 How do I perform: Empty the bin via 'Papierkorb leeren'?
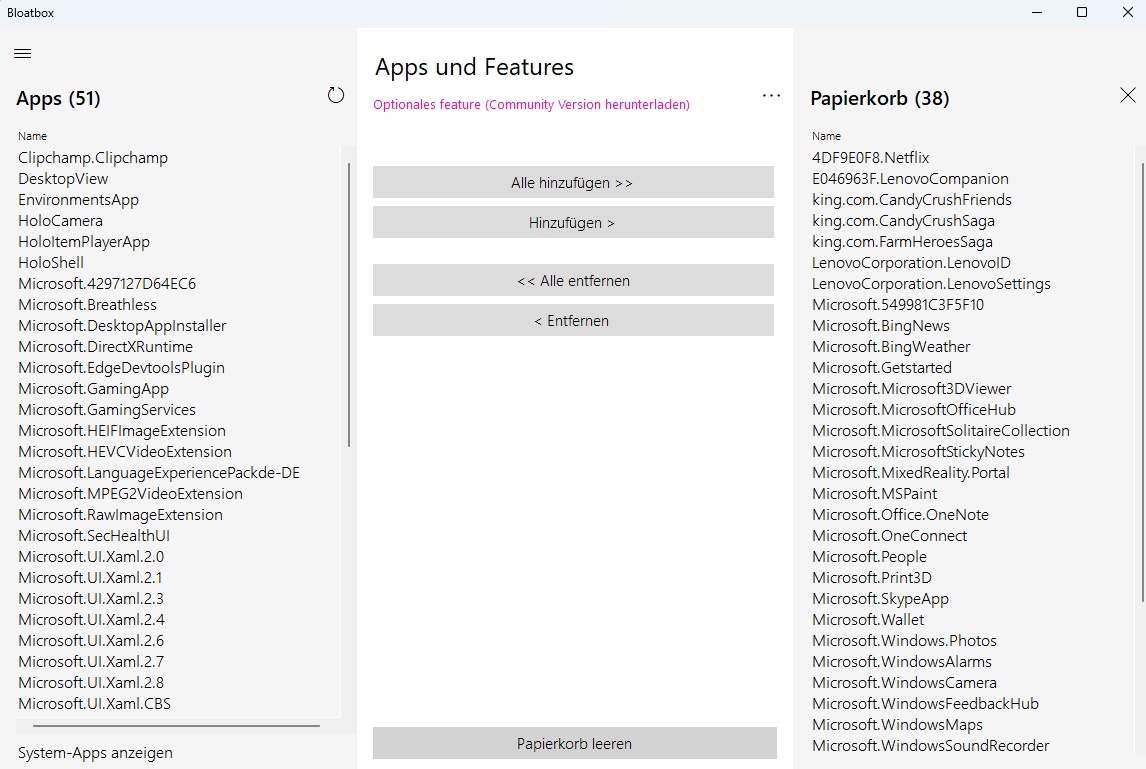coord(574,744)
